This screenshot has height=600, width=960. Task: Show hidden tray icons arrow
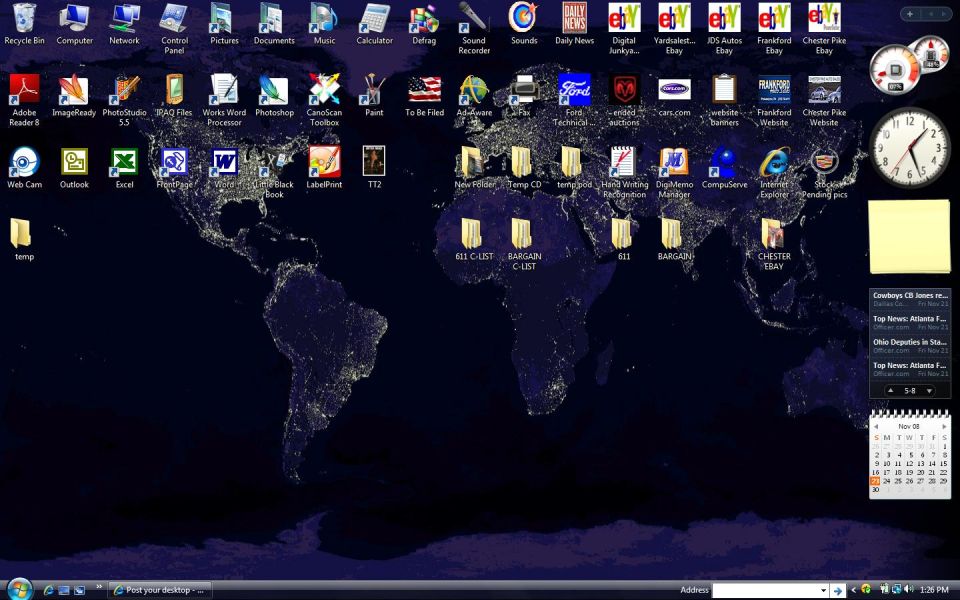point(853,590)
